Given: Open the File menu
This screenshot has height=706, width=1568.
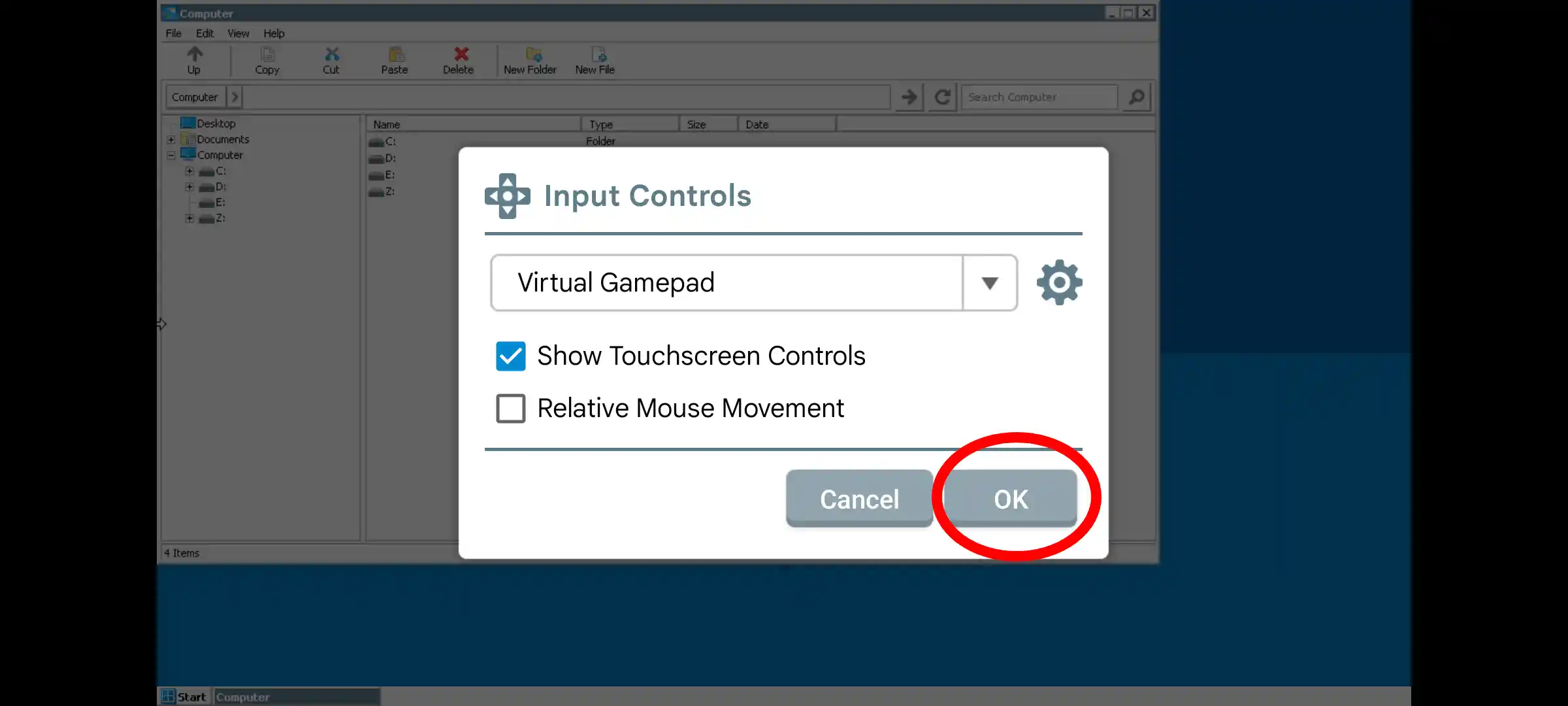Looking at the screenshot, I should coord(173,33).
